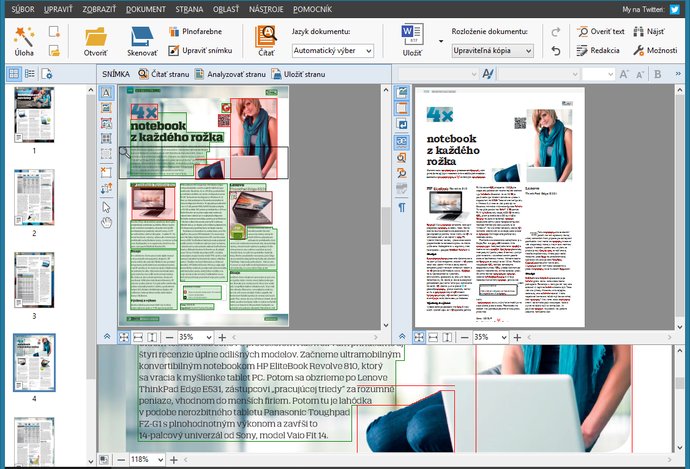The width and height of the screenshot is (690, 469).
Task: Open the DOKUMENT menu
Action: click(146, 9)
